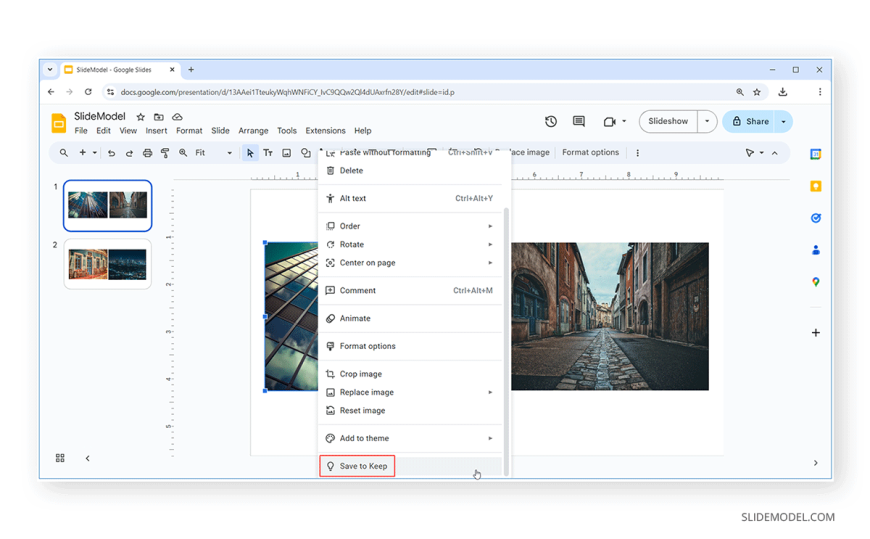870x539 pixels.
Task: Open the Format menu
Action: [x=189, y=130]
